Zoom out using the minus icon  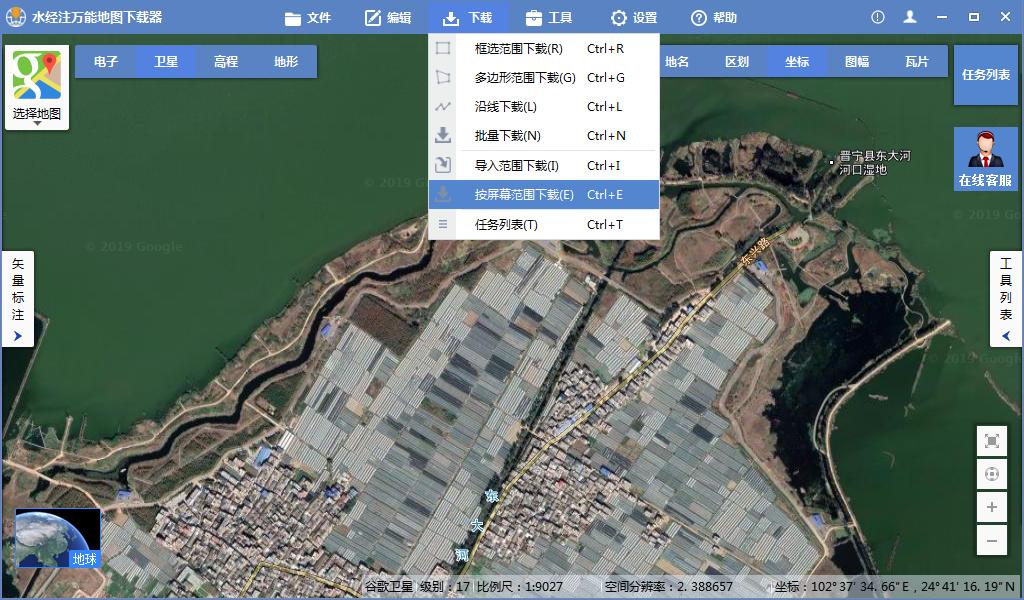click(x=990, y=541)
